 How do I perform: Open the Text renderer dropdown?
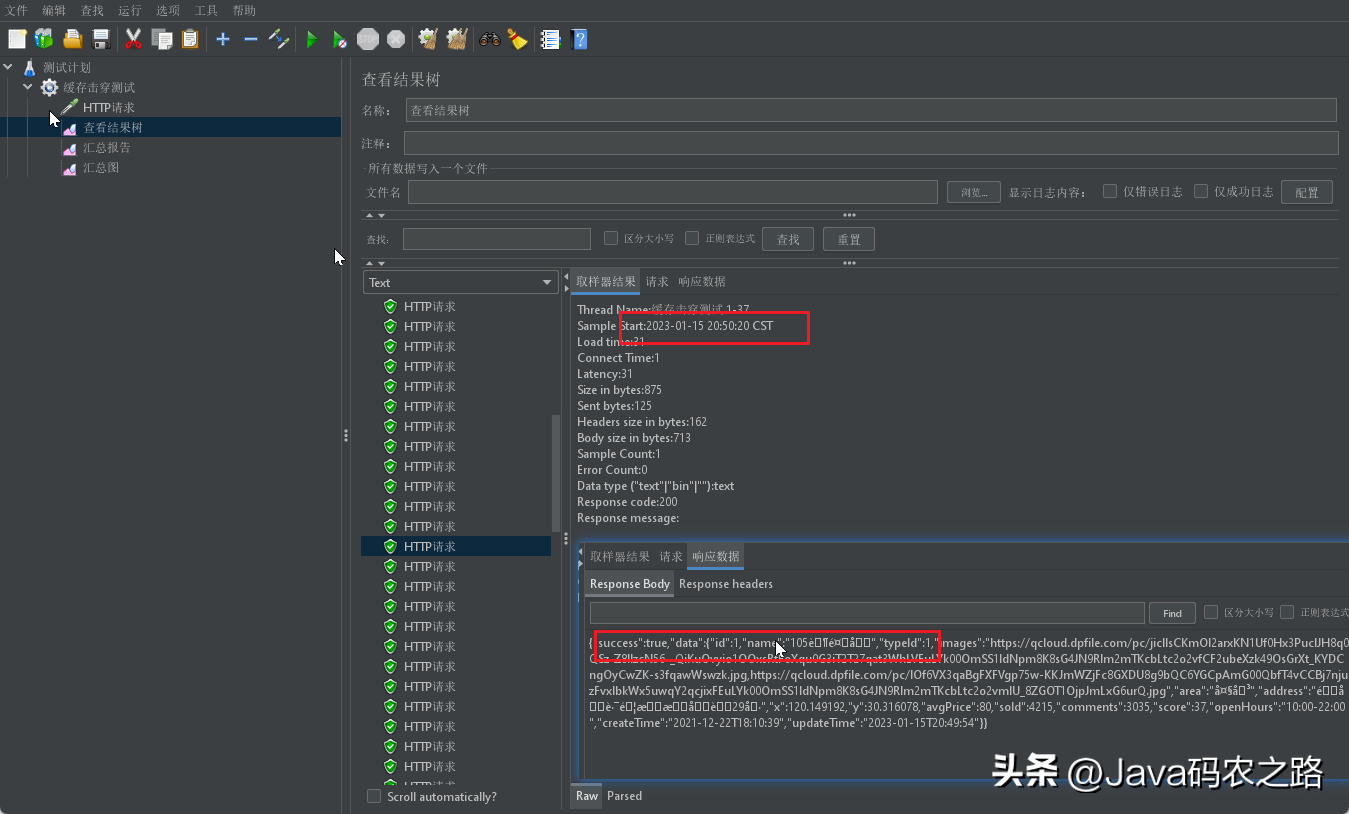pos(460,283)
